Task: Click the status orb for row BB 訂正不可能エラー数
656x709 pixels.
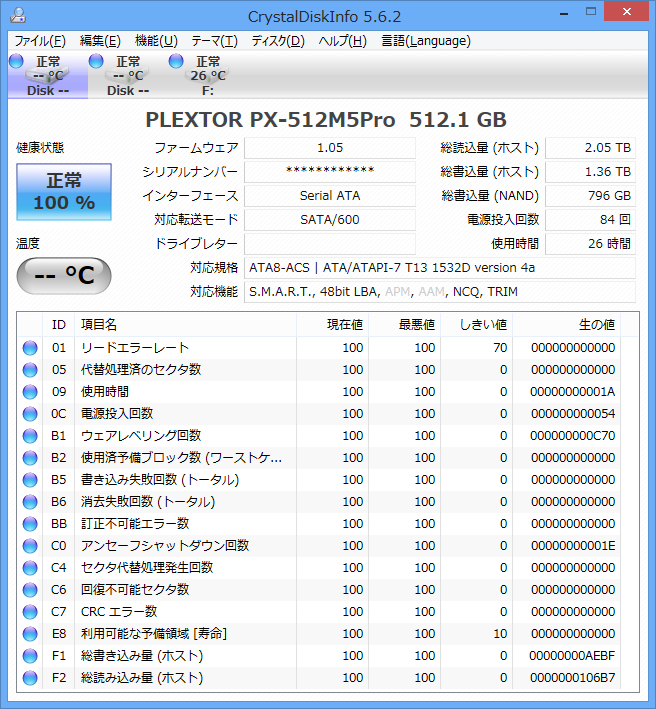Action: pyautogui.click(x=30, y=524)
